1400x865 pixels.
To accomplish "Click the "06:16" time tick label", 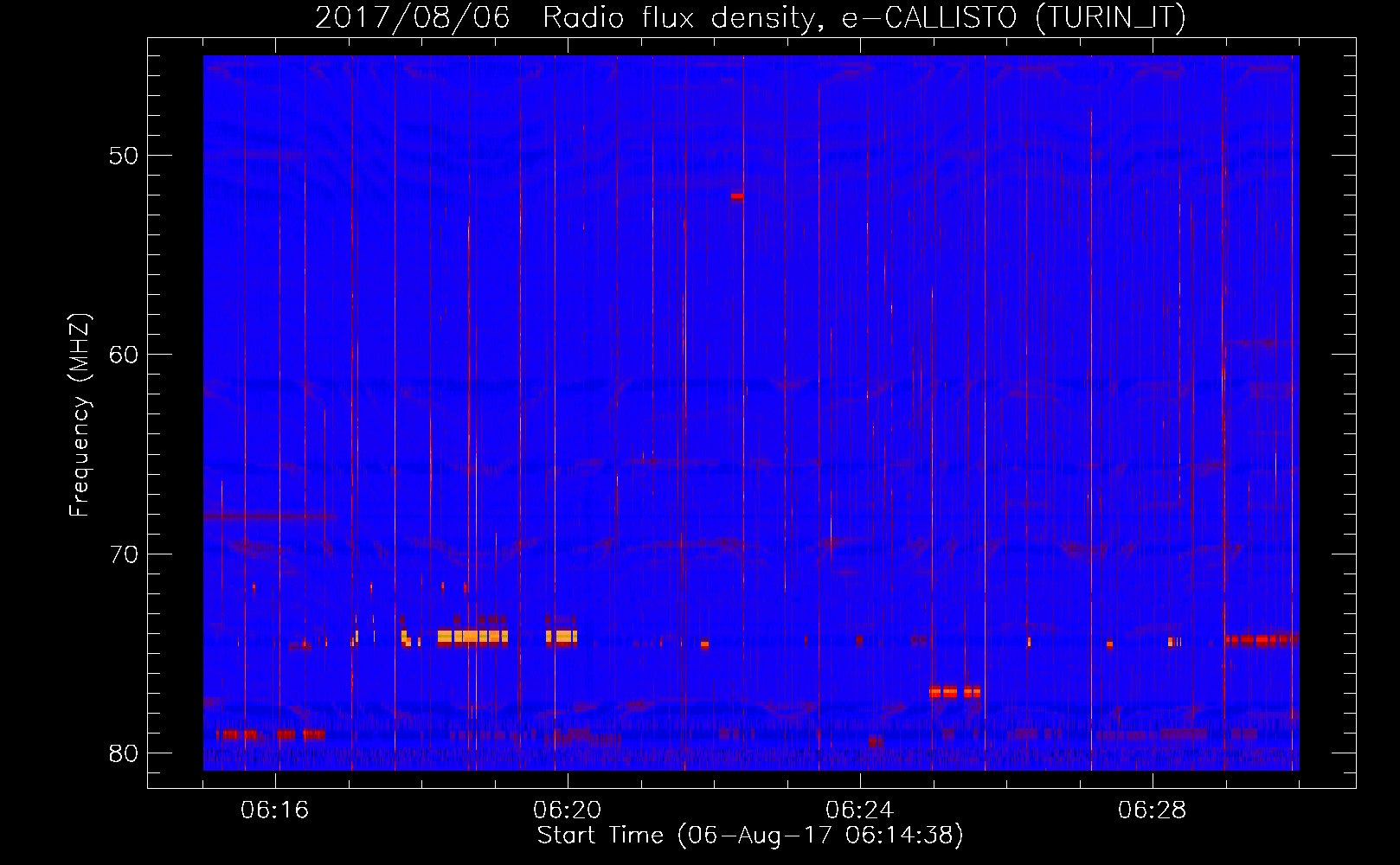I will tap(275, 811).
